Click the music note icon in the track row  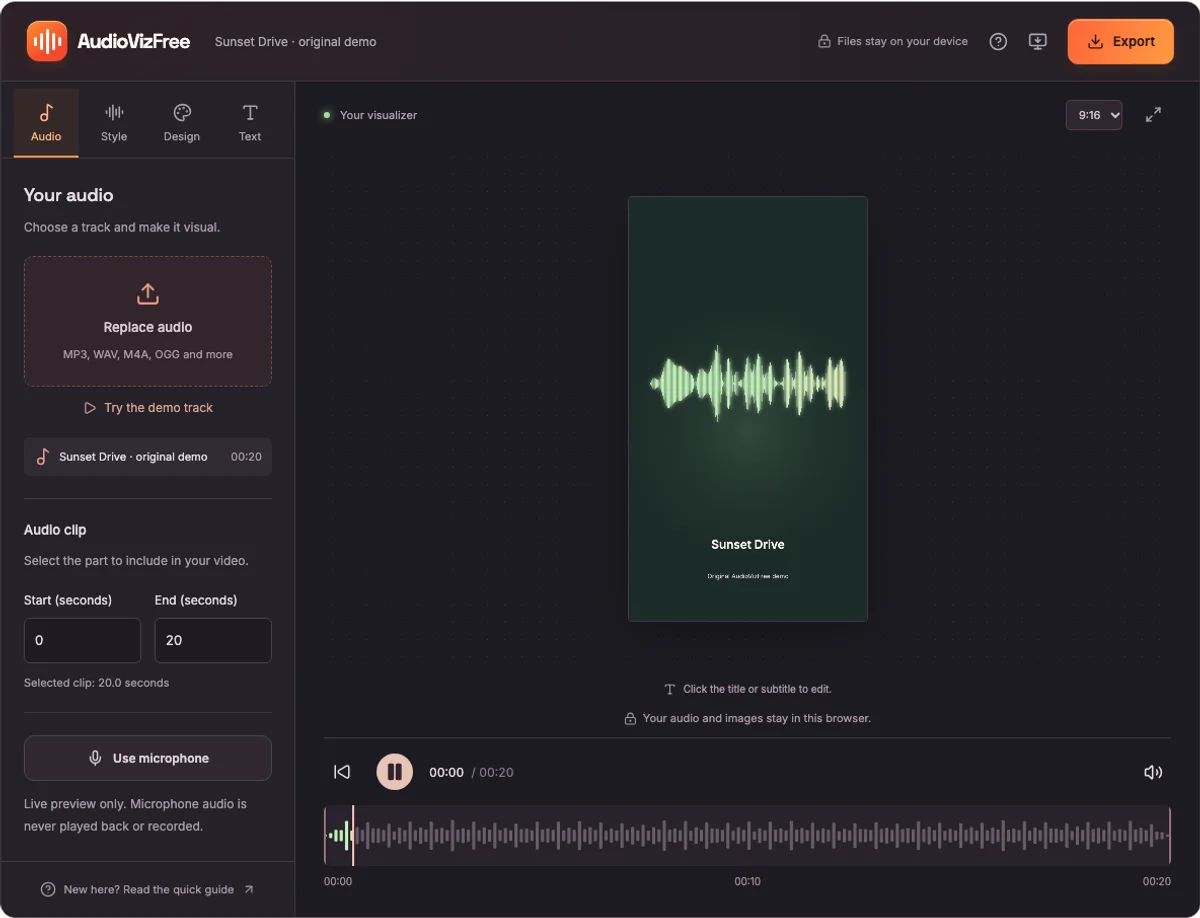coord(43,457)
